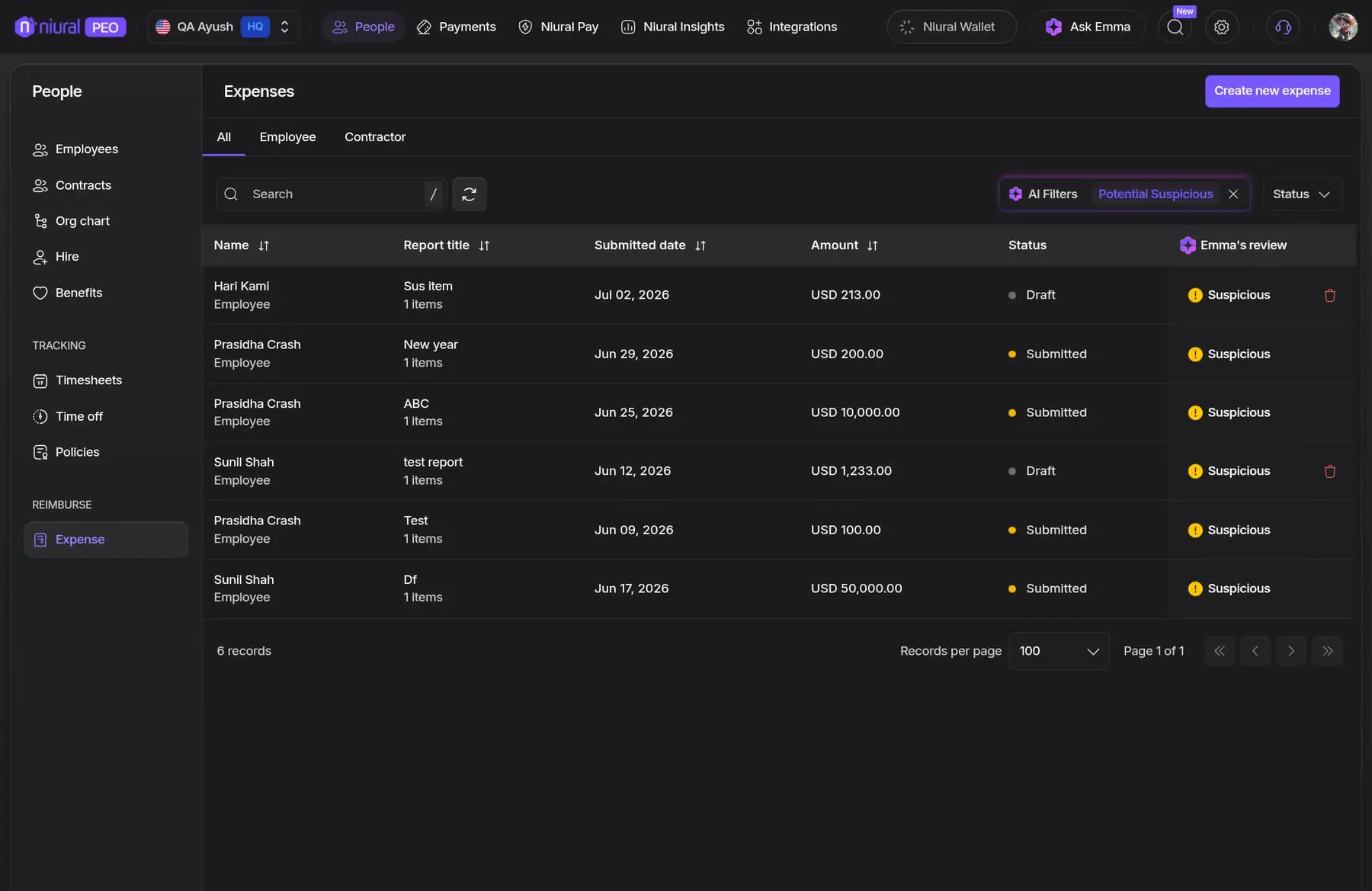Click the support headset icon
The image size is (1372, 891).
tap(1284, 27)
